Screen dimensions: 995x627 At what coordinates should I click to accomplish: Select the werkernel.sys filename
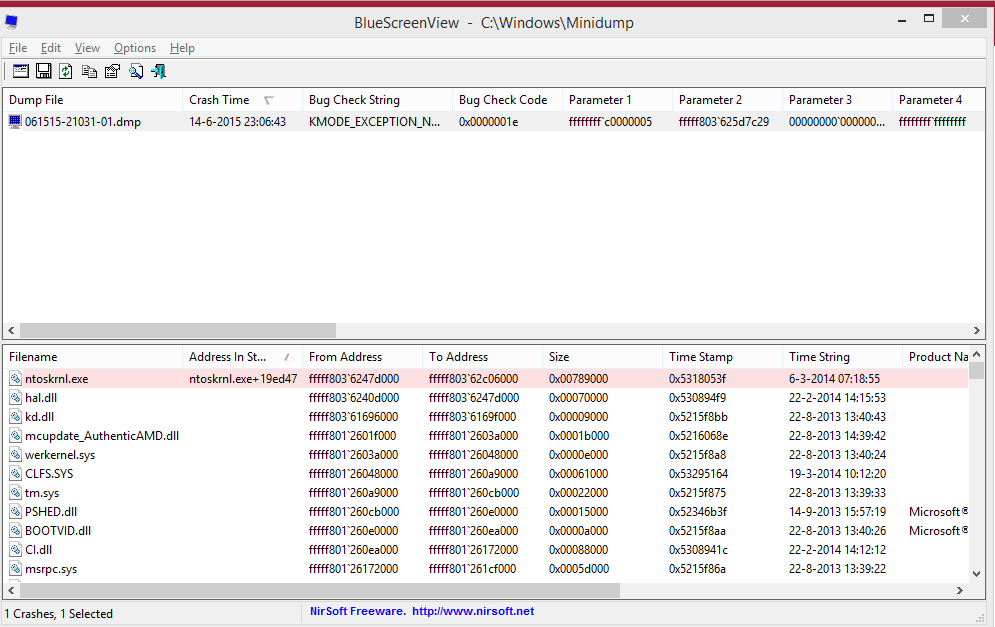click(x=60, y=455)
